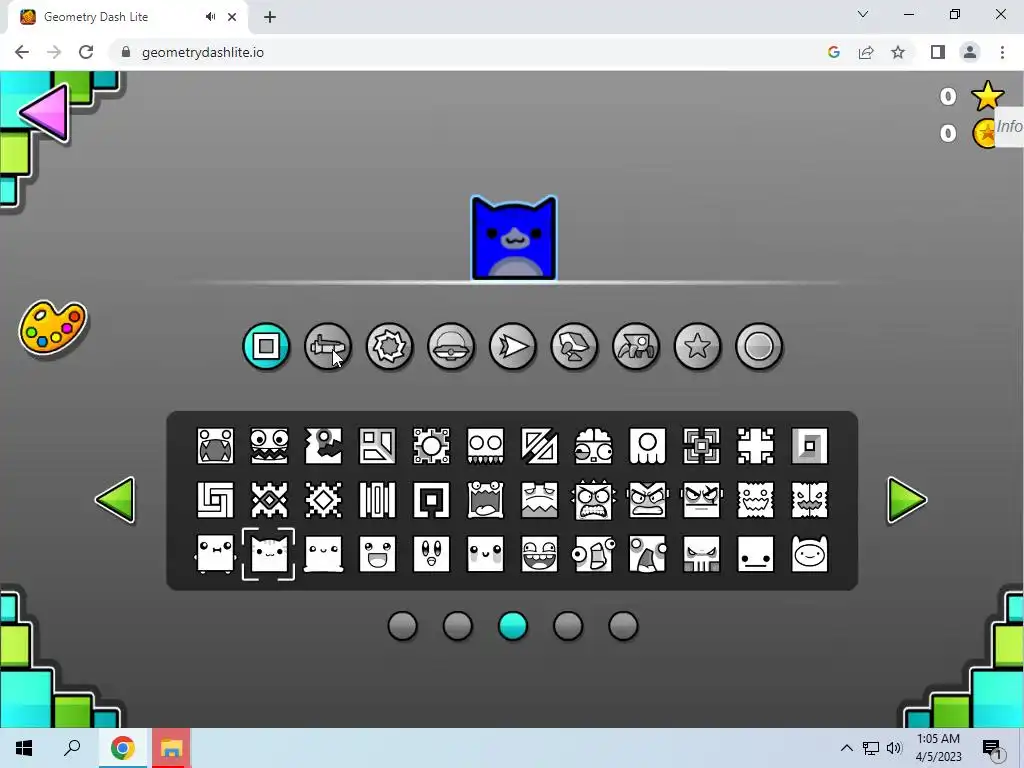This screenshot has height=768, width=1024.
Task: Bookmark this page with the star
Action: pyautogui.click(x=898, y=52)
